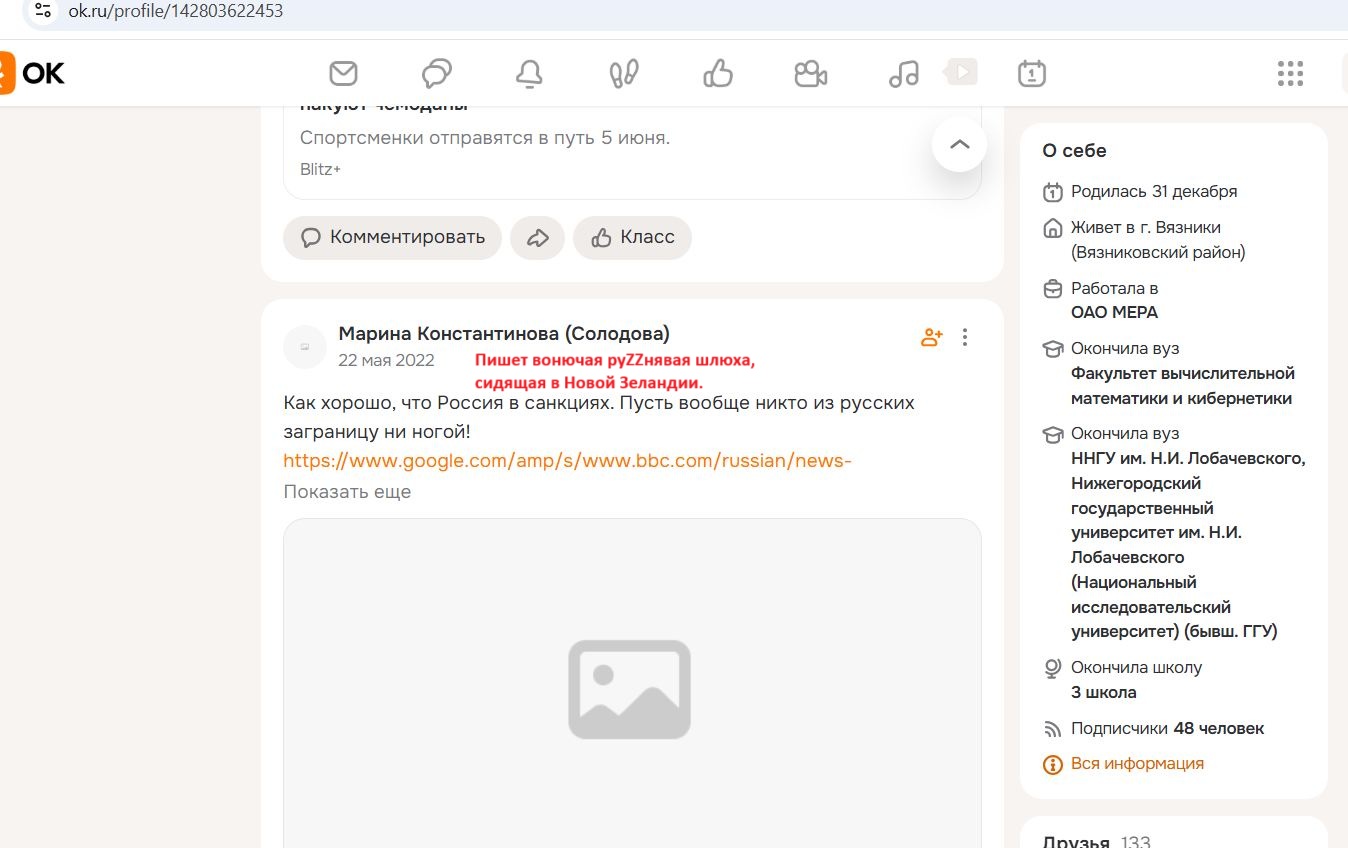The image size is (1348, 848).
Task: Open the Music notes icon
Action: point(904,73)
